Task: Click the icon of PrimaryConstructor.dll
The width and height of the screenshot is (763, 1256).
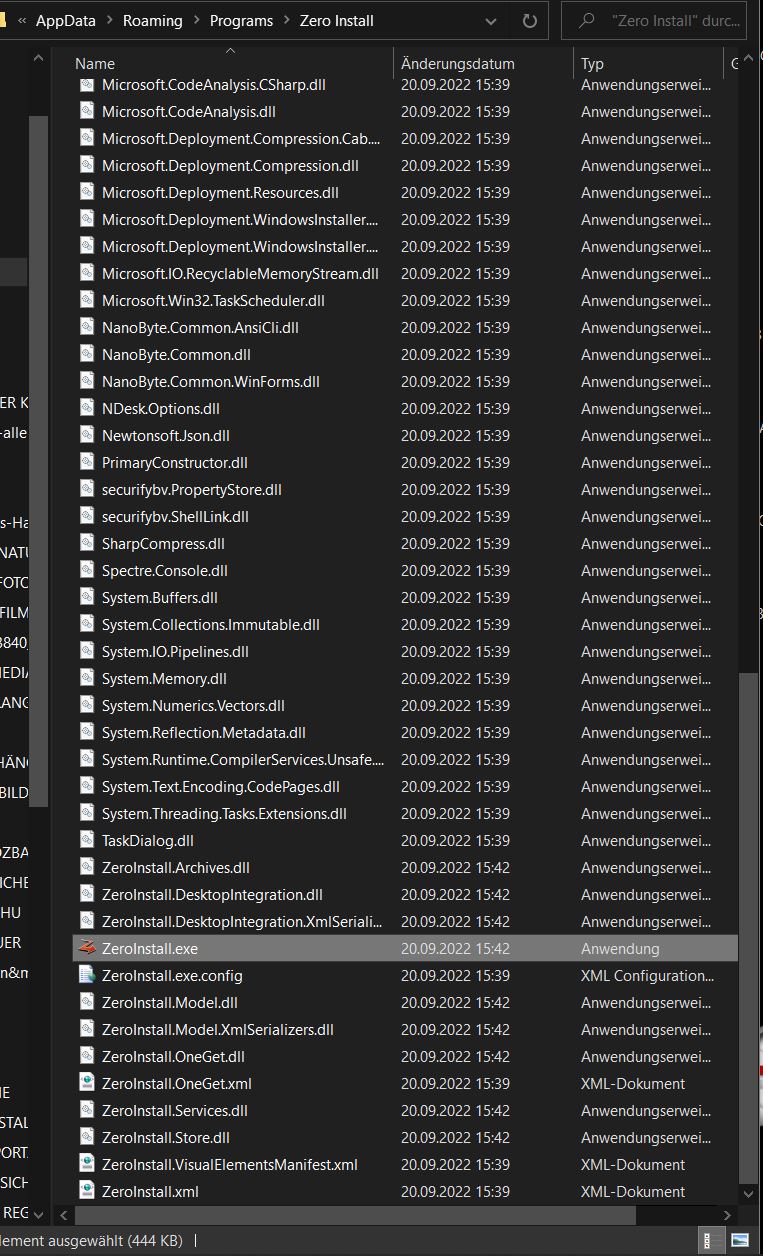Action: tap(87, 462)
